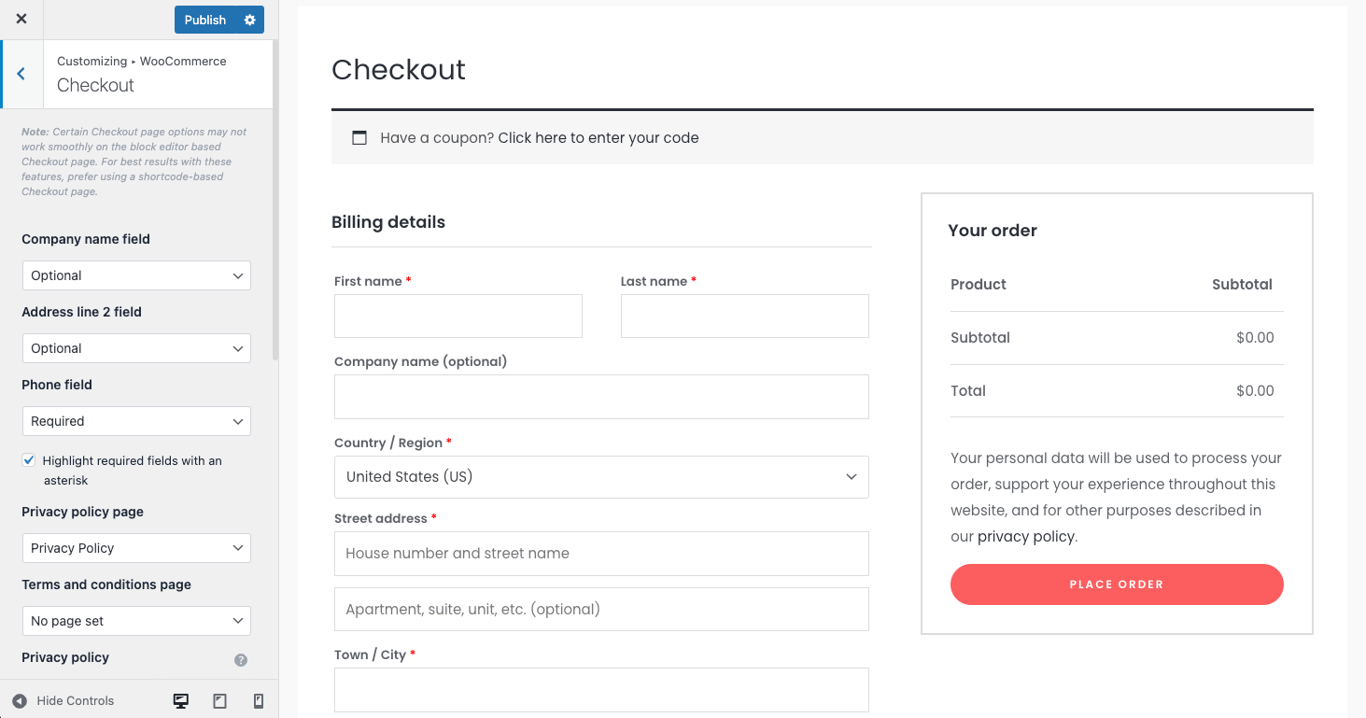Open the Privacy policy page selector
Screen dimensions: 1366x718
coord(136,547)
